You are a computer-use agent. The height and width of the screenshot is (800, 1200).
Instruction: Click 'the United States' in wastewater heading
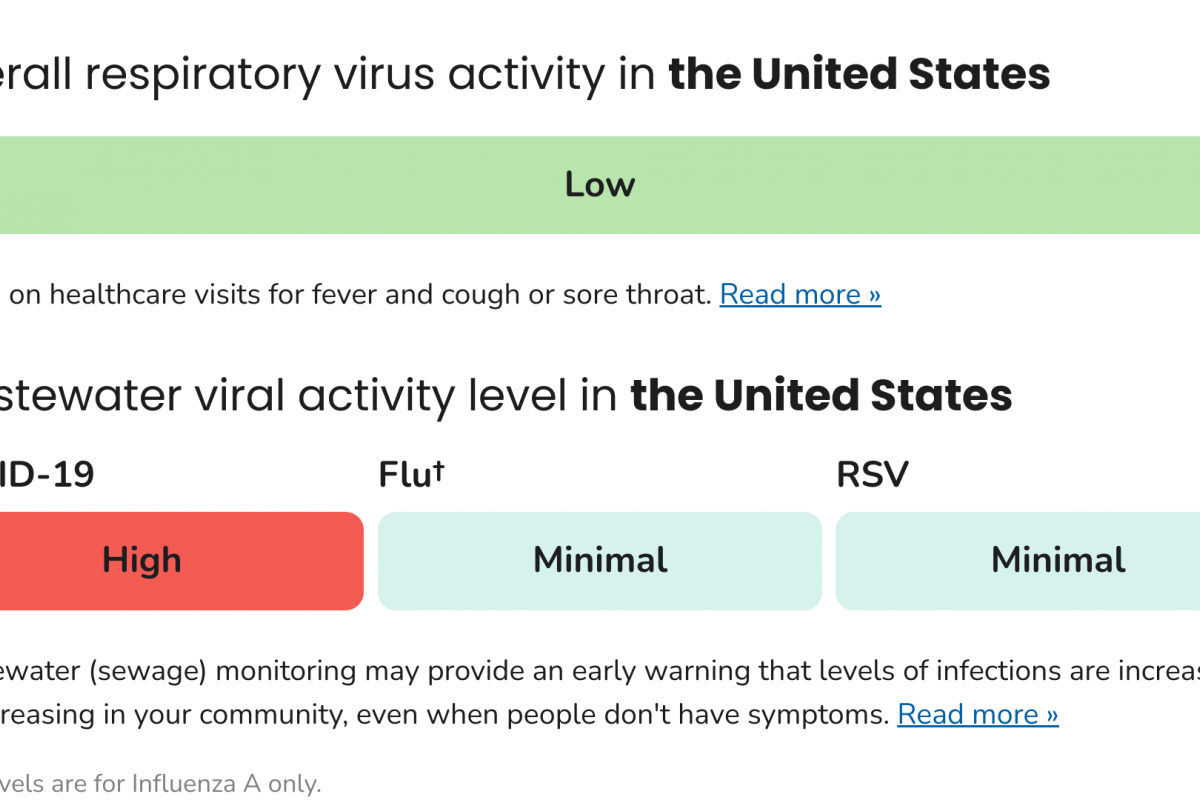pos(821,396)
